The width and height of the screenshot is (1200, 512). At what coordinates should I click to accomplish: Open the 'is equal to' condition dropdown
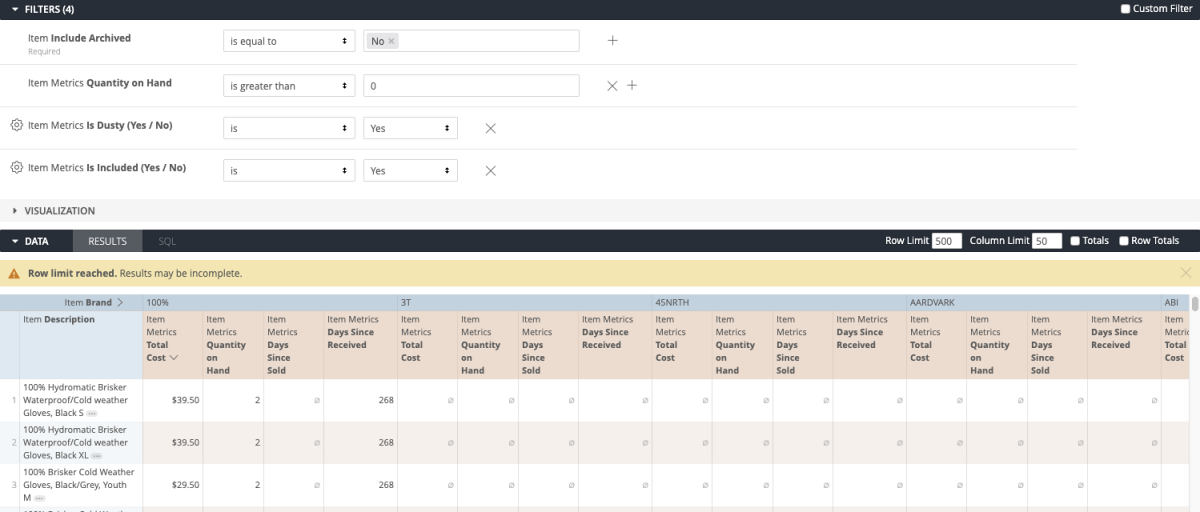coord(289,41)
